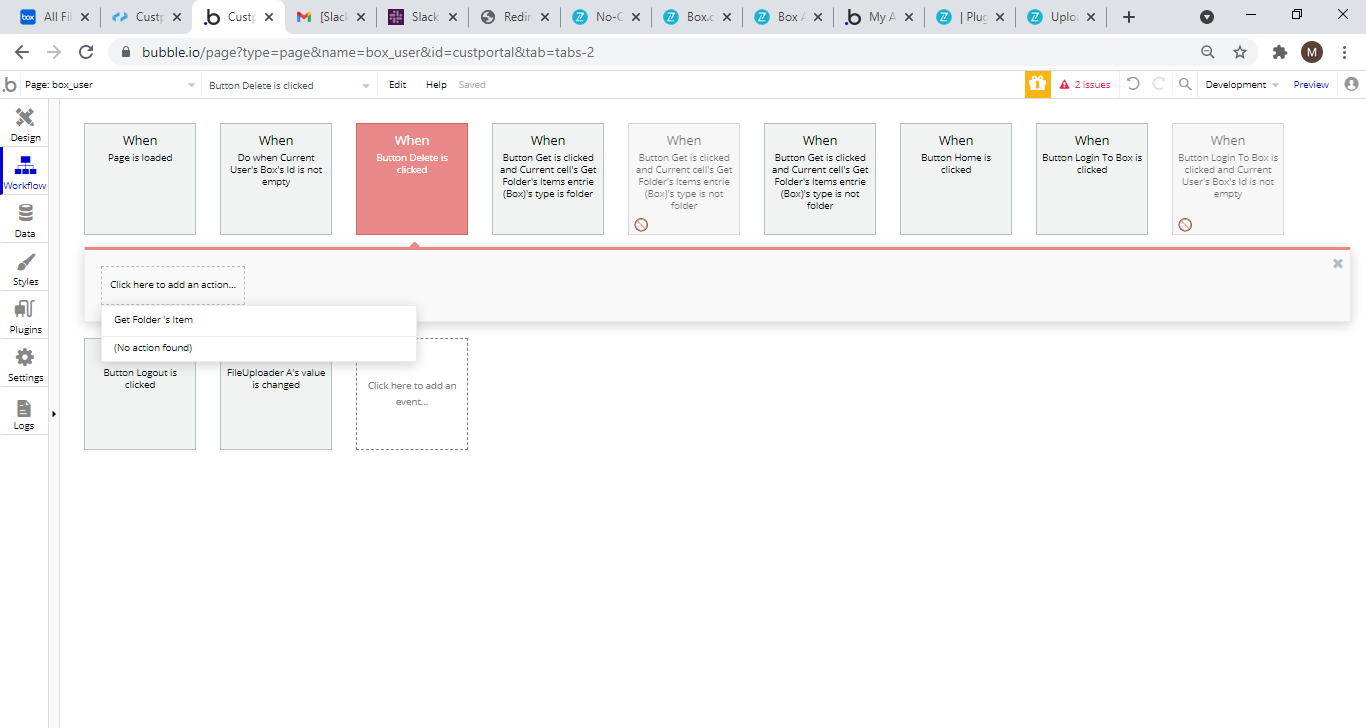The height and width of the screenshot is (728, 1366).
Task: Select Button Get clicked type is folder event
Action: [548, 179]
